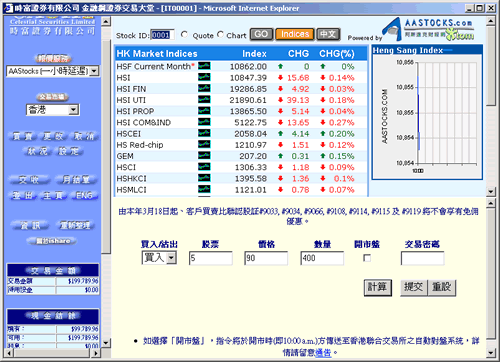Open chart icon for HS Red-chip
Screen dimensions: 500x362
204,144
